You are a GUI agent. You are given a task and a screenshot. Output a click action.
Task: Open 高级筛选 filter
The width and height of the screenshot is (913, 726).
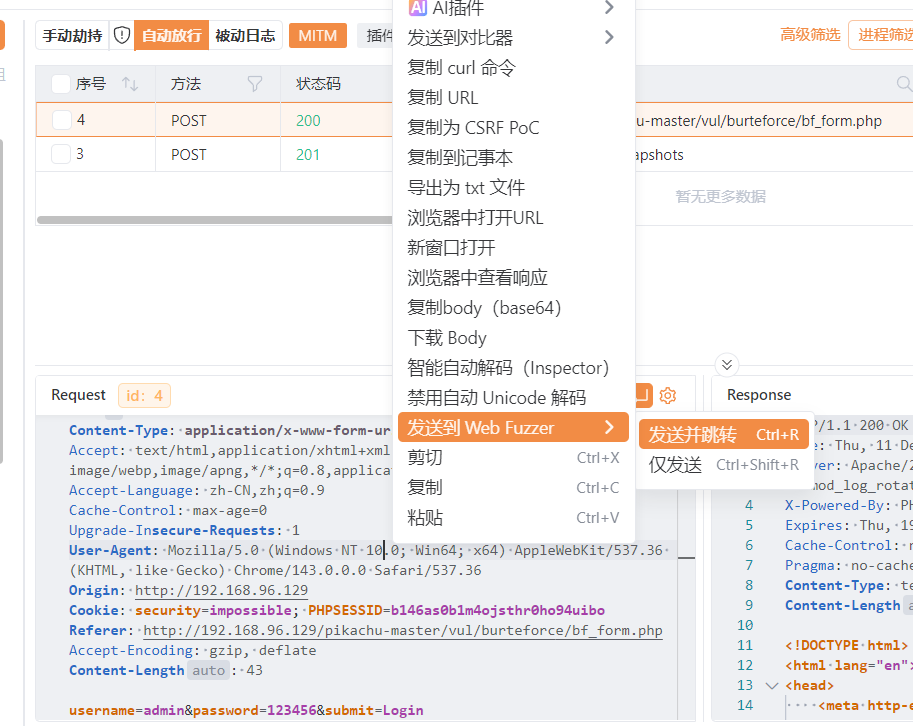(x=810, y=35)
